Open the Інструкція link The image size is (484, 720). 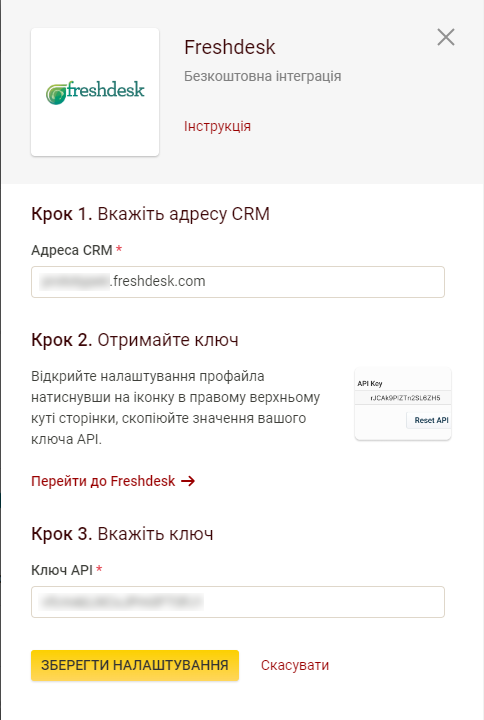click(217, 126)
